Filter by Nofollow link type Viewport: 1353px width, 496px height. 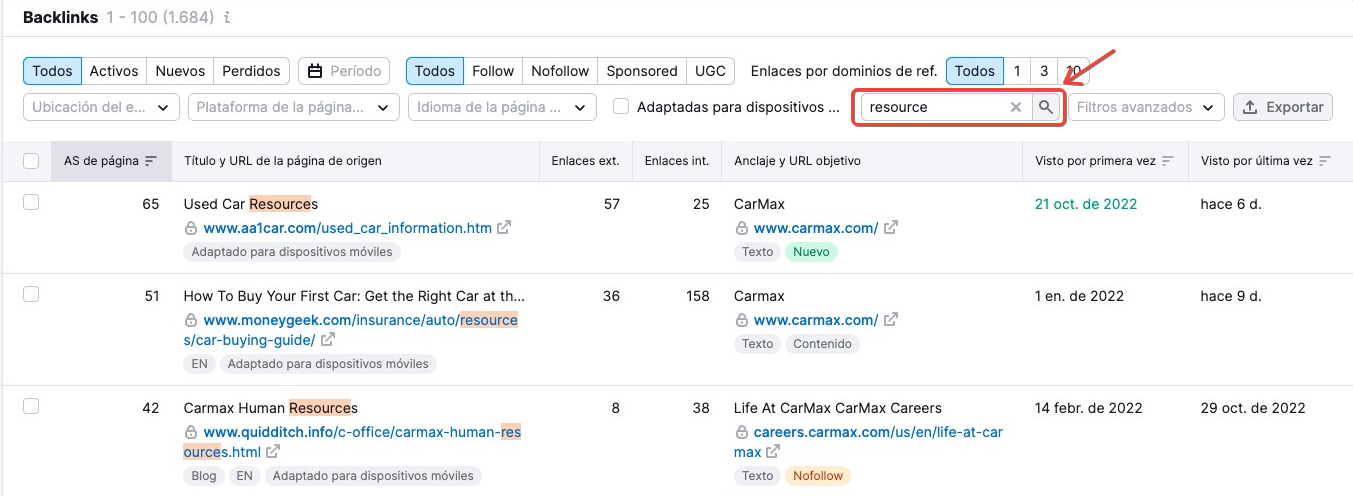[x=560, y=71]
